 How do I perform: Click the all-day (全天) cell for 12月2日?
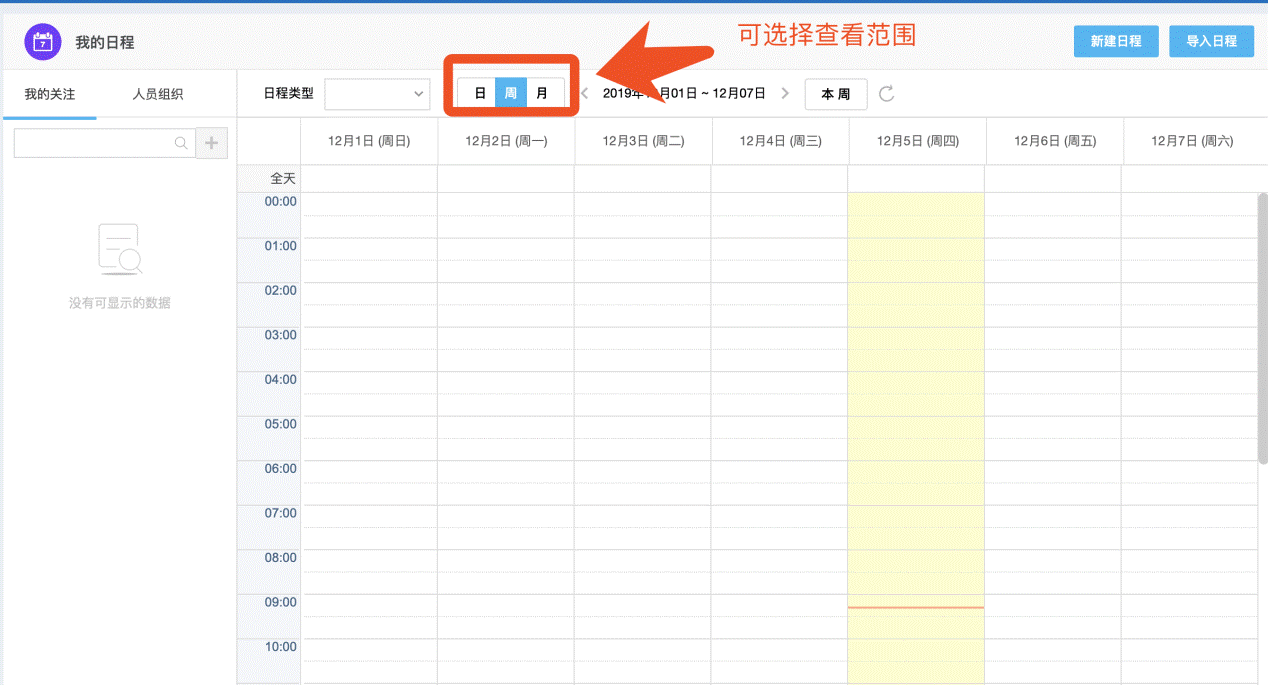click(505, 179)
